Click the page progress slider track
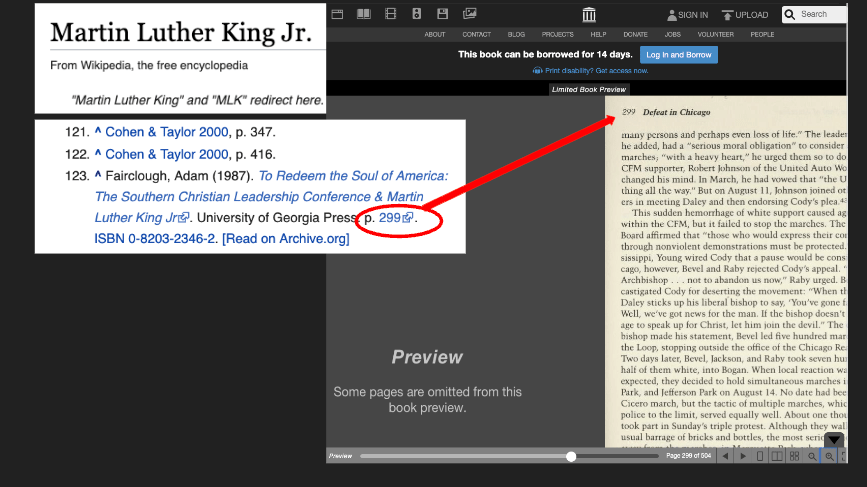This screenshot has width=867, height=487. point(509,456)
